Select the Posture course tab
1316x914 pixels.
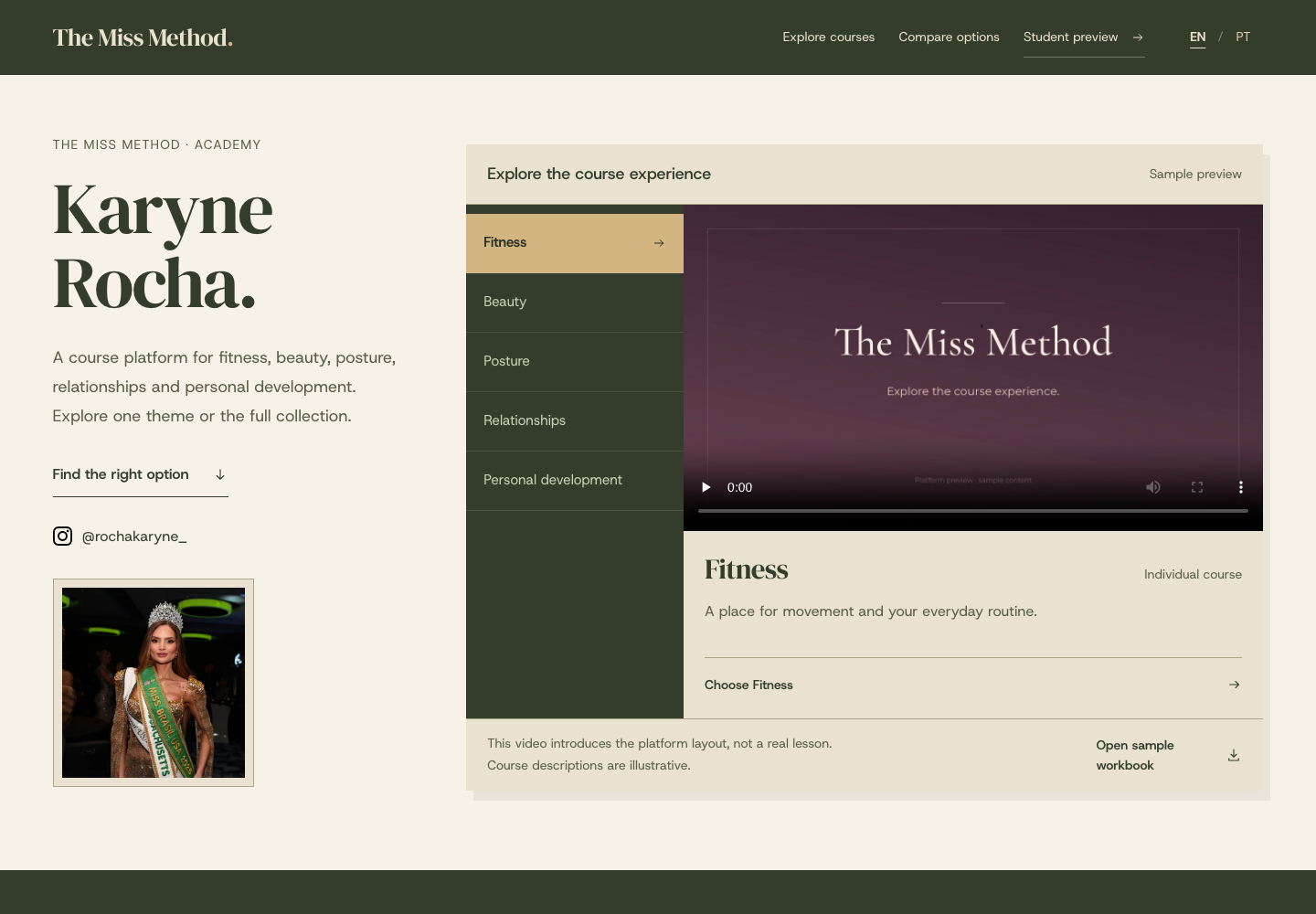(x=575, y=362)
